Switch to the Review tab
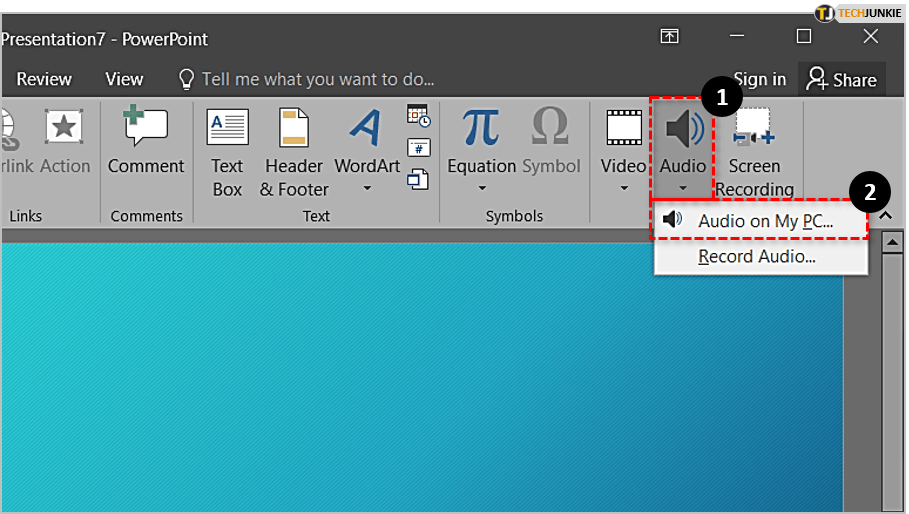This screenshot has height=514, width=909. [44, 79]
